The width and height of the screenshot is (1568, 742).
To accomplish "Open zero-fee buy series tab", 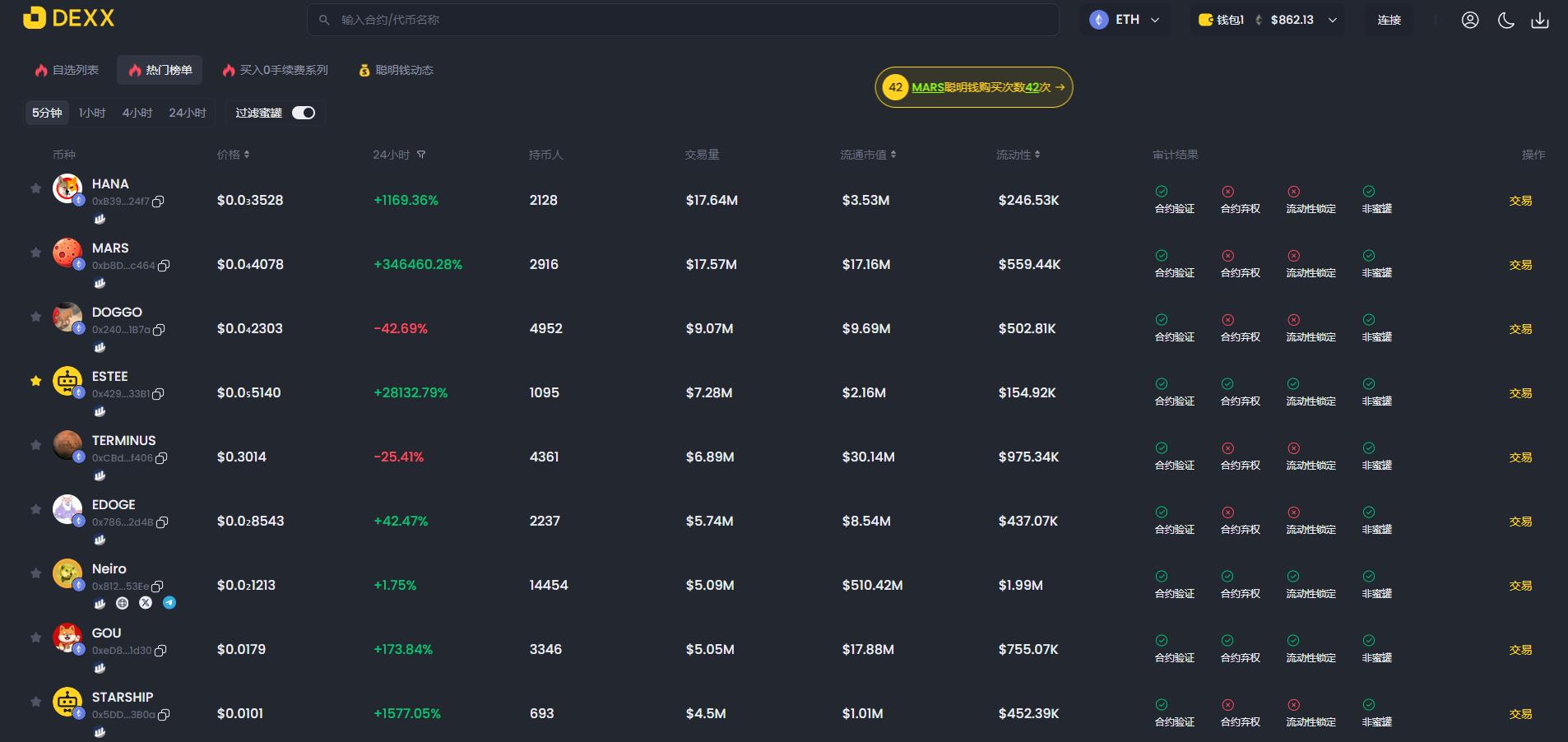I will 275,71.
